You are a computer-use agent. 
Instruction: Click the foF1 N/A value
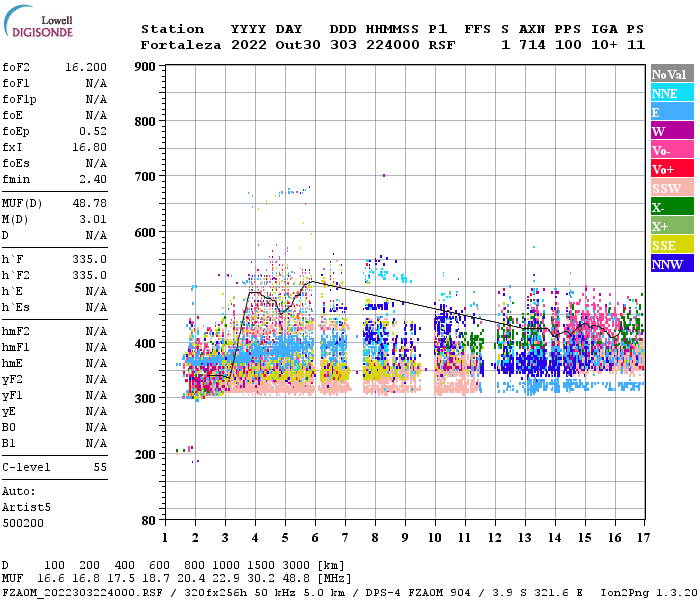96,83
